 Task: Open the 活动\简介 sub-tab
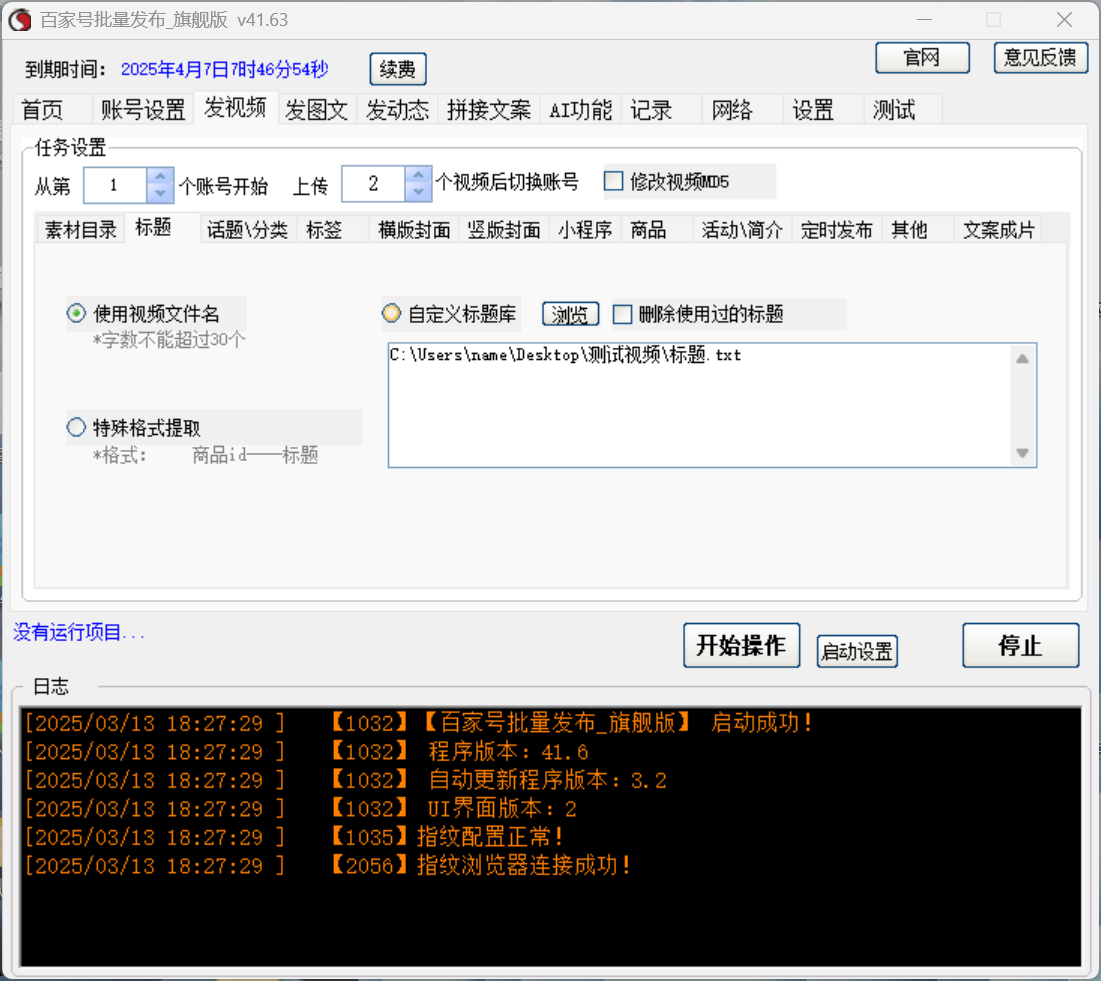coord(742,230)
